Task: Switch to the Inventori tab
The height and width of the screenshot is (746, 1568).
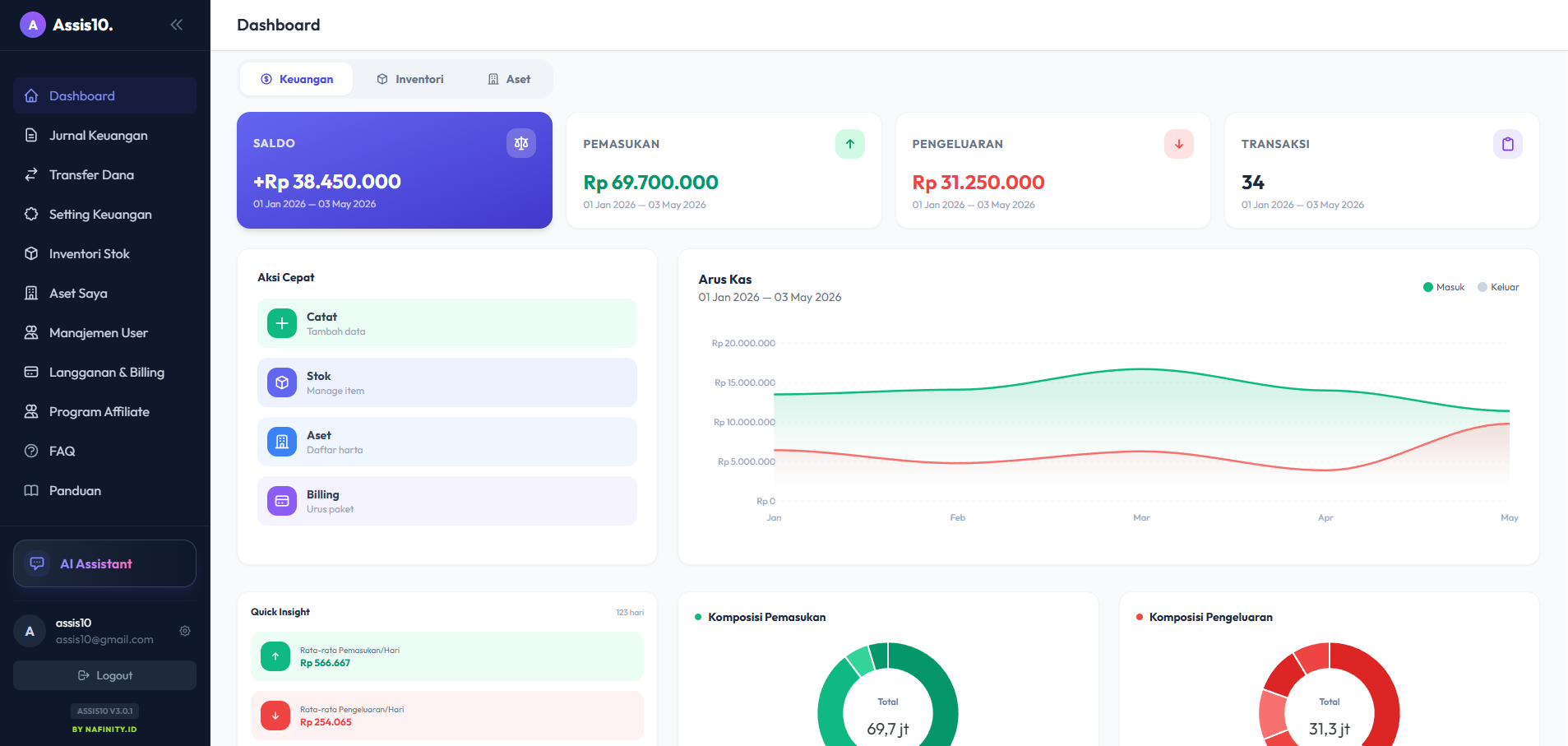Action: coord(410,79)
